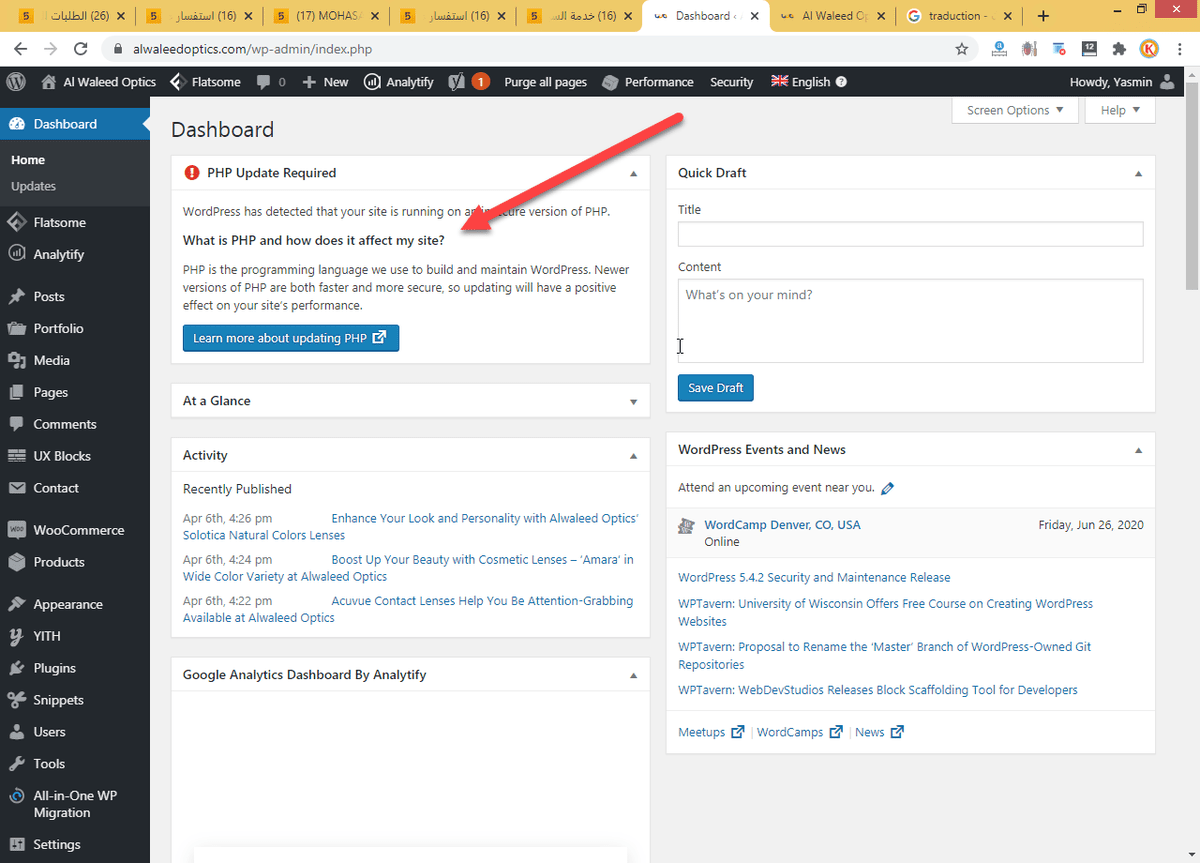1200x863 pixels.
Task: Click the WordPress logo in admin bar
Action: click(15, 82)
